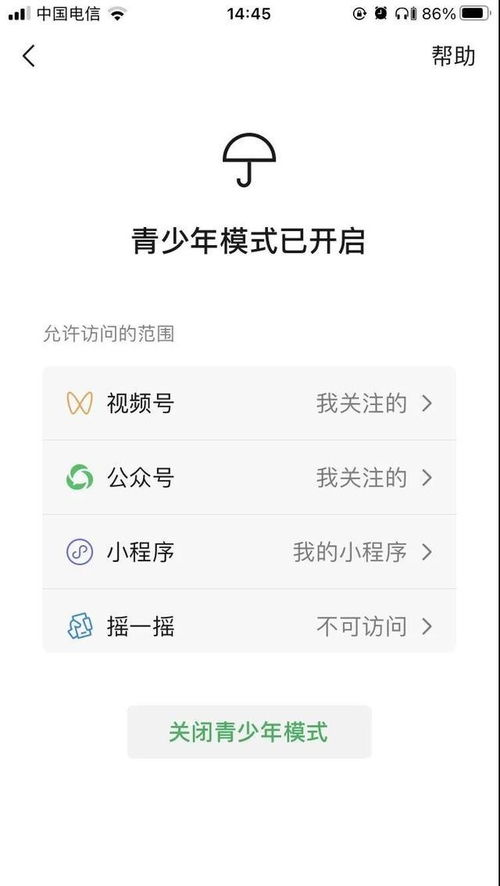This screenshot has height=886, width=500.
Task: Tap the 视频号 butterfly icon
Action: 79,403
